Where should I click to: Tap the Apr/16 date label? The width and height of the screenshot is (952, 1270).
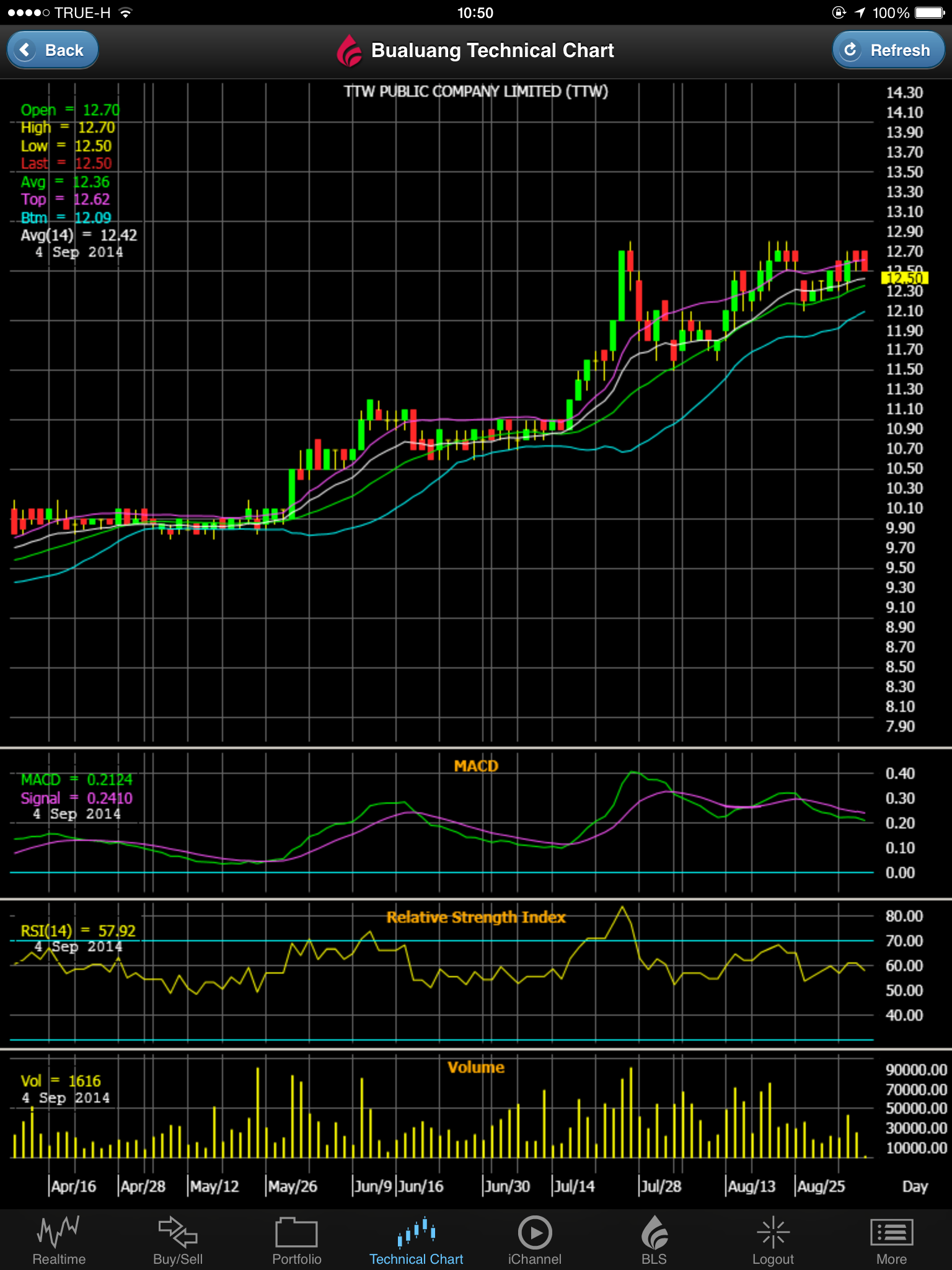pos(73,1186)
